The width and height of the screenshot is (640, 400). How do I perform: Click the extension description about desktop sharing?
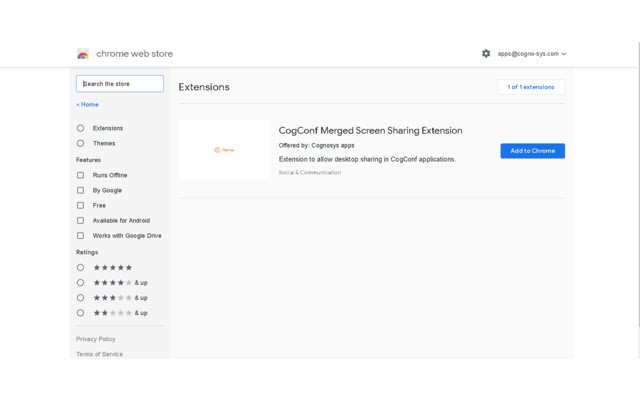[x=367, y=159]
